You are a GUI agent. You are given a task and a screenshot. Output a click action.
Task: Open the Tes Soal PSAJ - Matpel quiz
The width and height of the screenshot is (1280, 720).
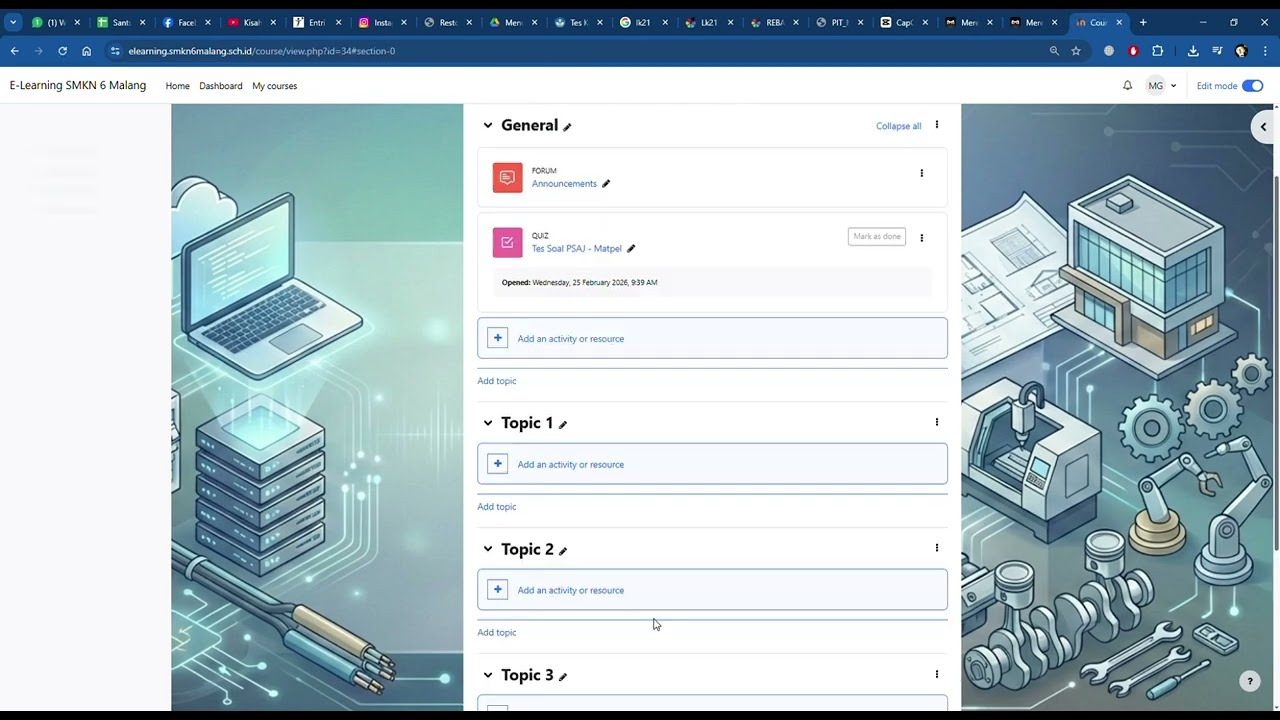click(x=577, y=249)
